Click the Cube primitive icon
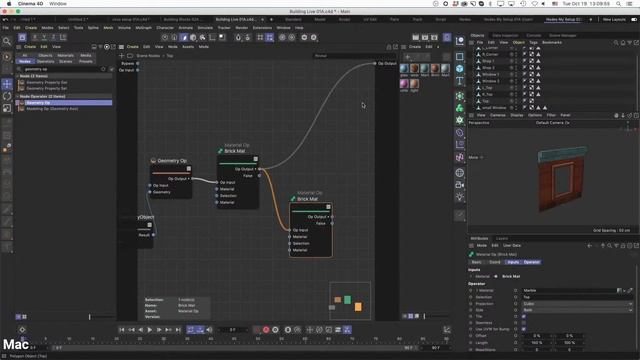 460,68
